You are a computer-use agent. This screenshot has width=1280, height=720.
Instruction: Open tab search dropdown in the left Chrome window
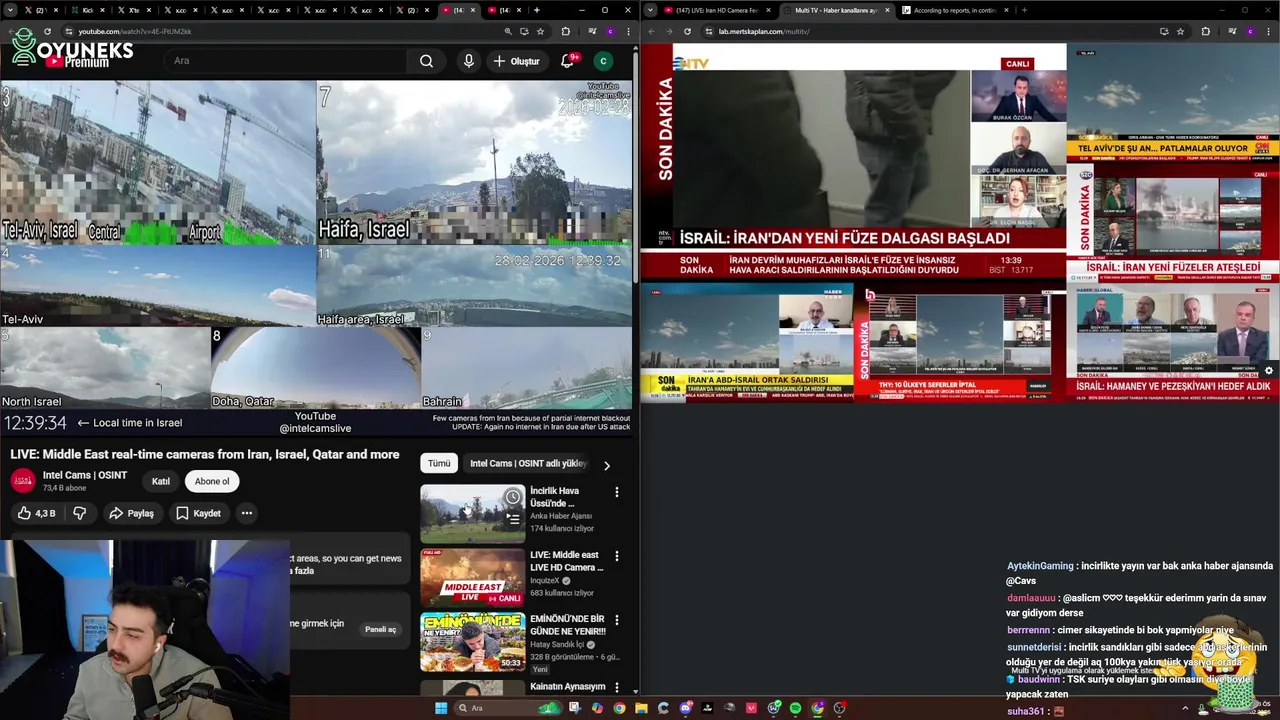click(10, 10)
